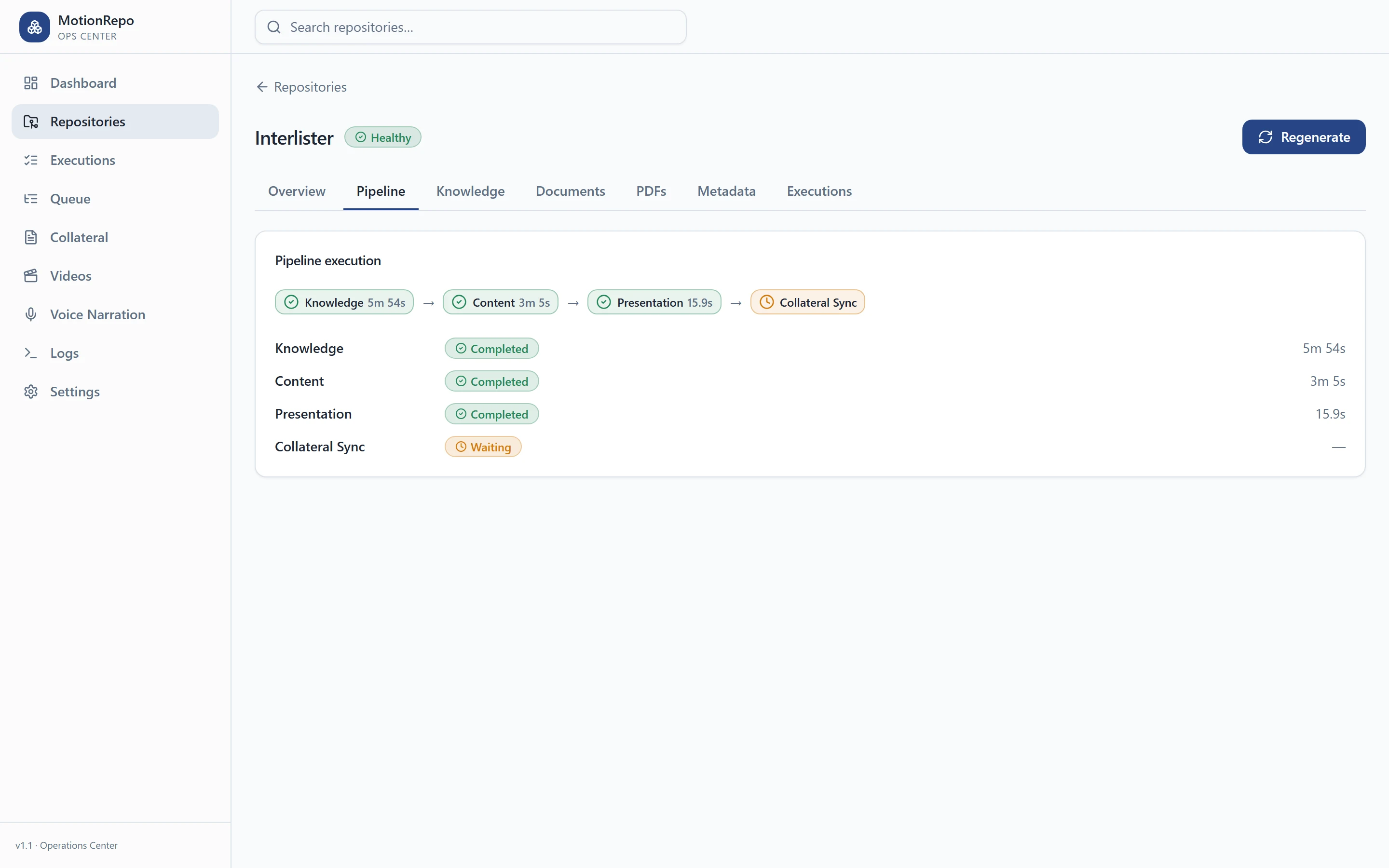1389x868 pixels.
Task: Click the back arrow beside Repositories
Action: click(262, 87)
